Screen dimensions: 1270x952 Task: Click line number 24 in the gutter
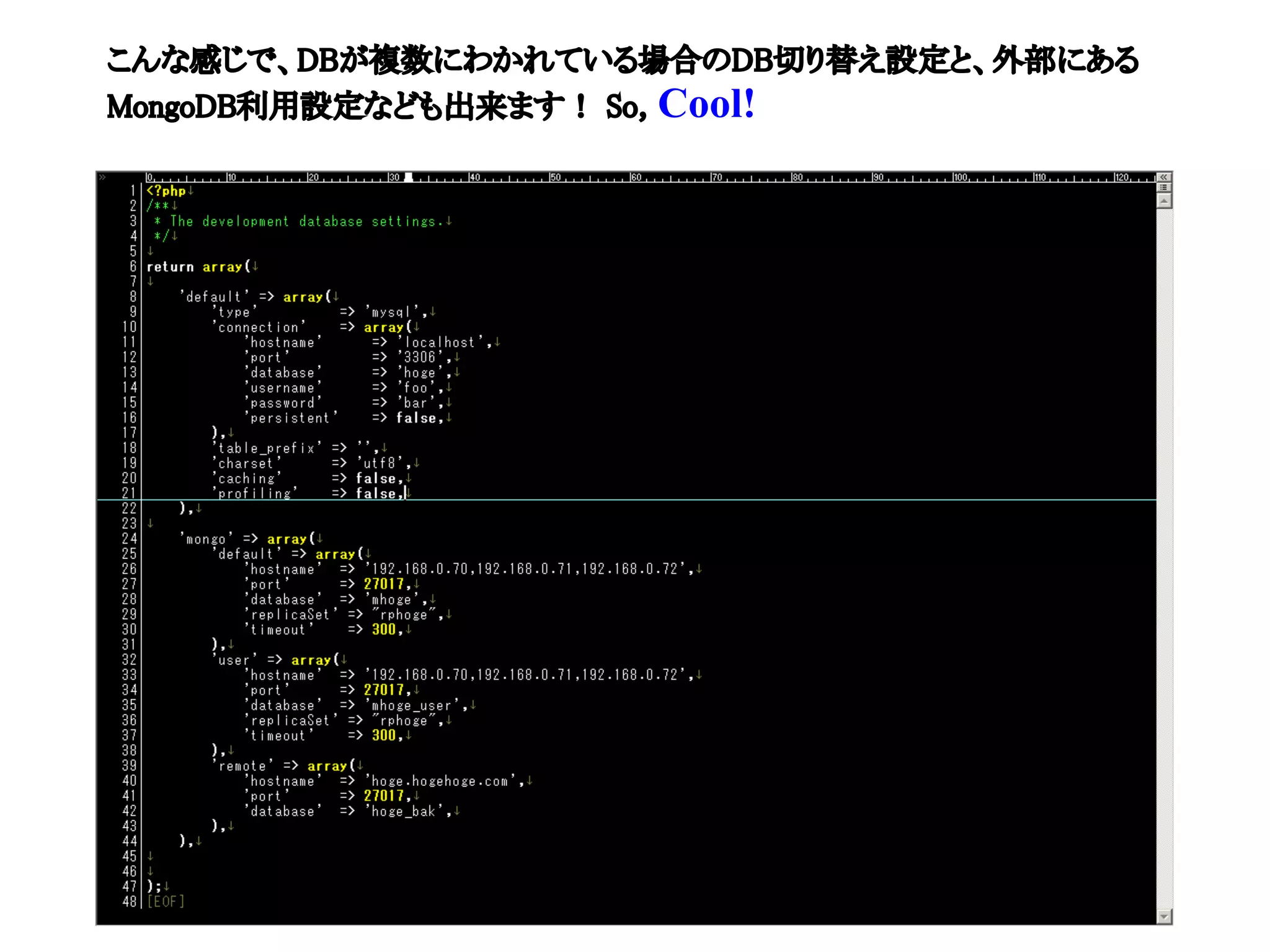[x=129, y=539]
